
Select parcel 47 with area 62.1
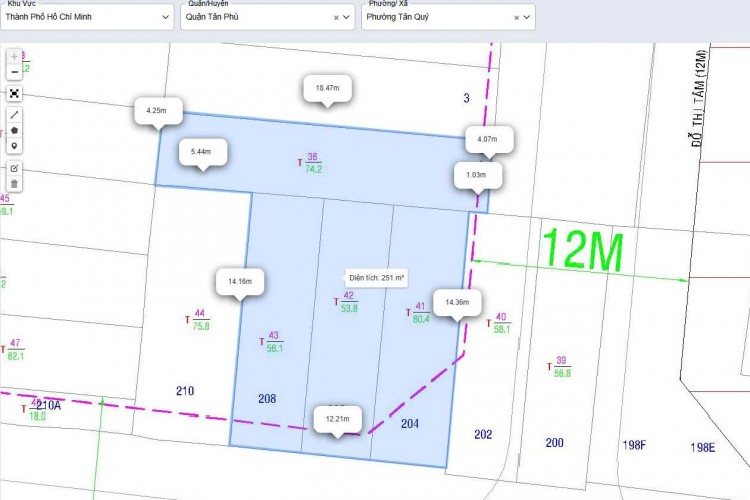[13, 349]
